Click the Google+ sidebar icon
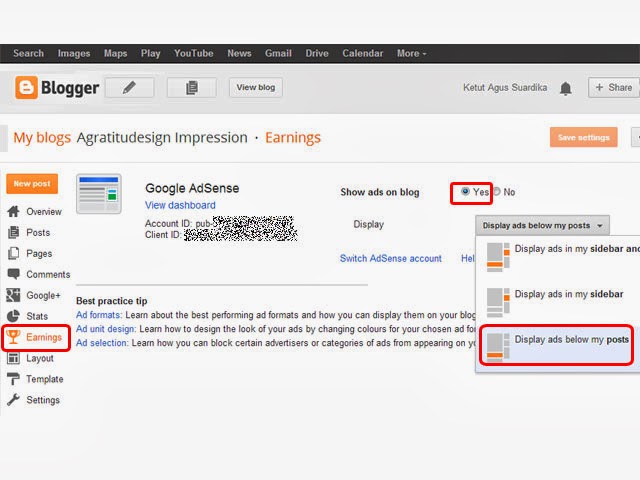This screenshot has width=640, height=480. (13, 295)
